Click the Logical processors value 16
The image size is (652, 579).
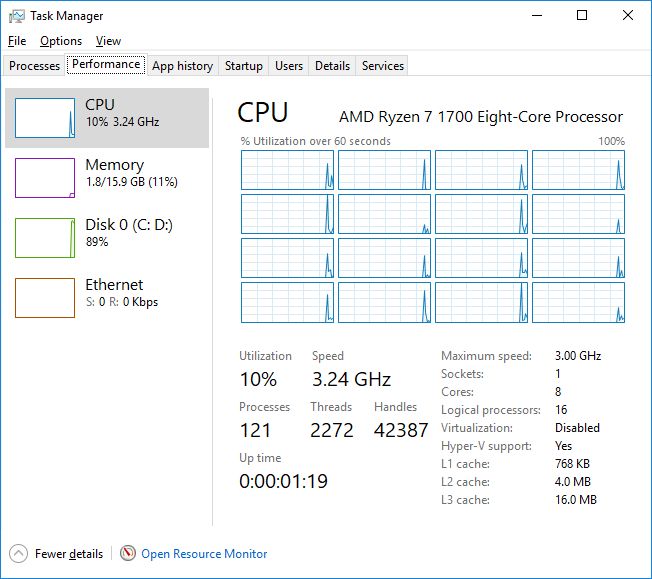pos(561,410)
